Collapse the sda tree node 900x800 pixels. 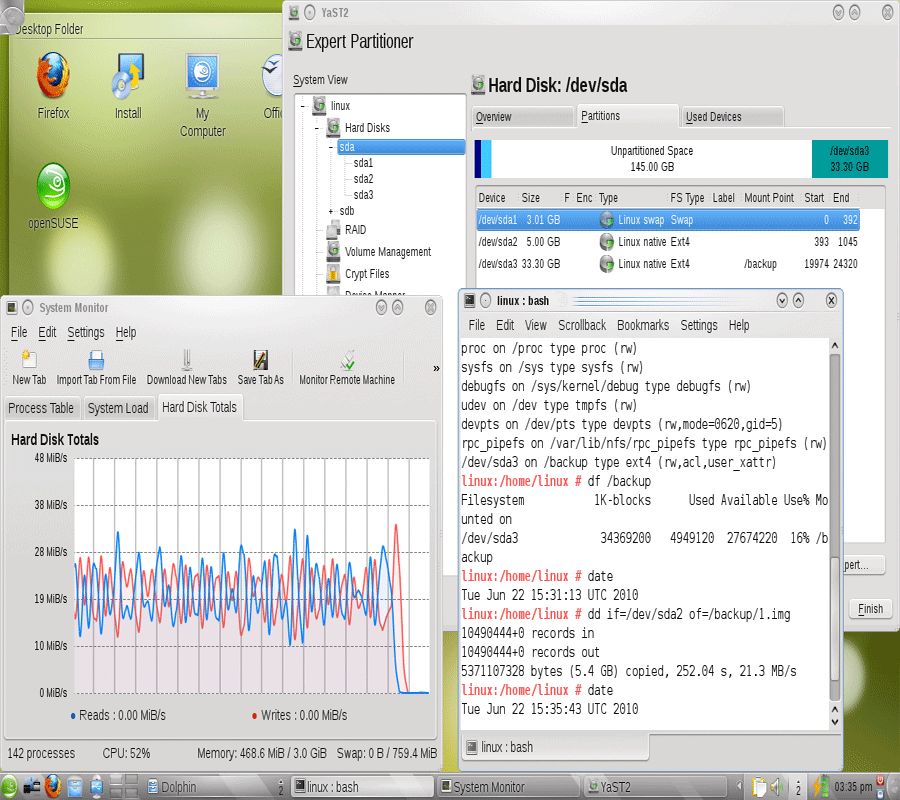click(331, 147)
